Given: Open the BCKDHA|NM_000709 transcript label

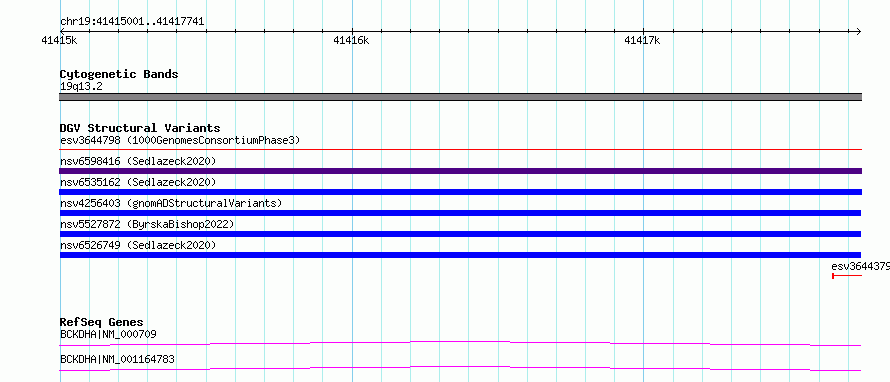Looking at the screenshot, I should pyautogui.click(x=108, y=334).
